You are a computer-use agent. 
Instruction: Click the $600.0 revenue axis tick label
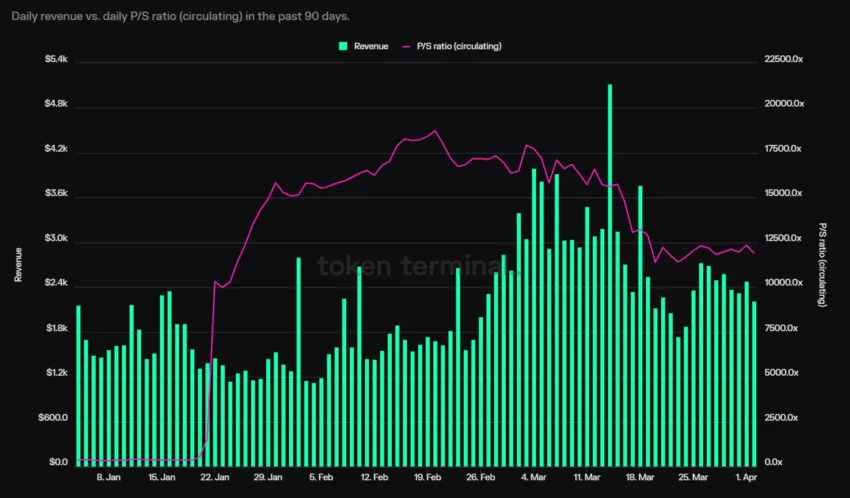[50, 418]
